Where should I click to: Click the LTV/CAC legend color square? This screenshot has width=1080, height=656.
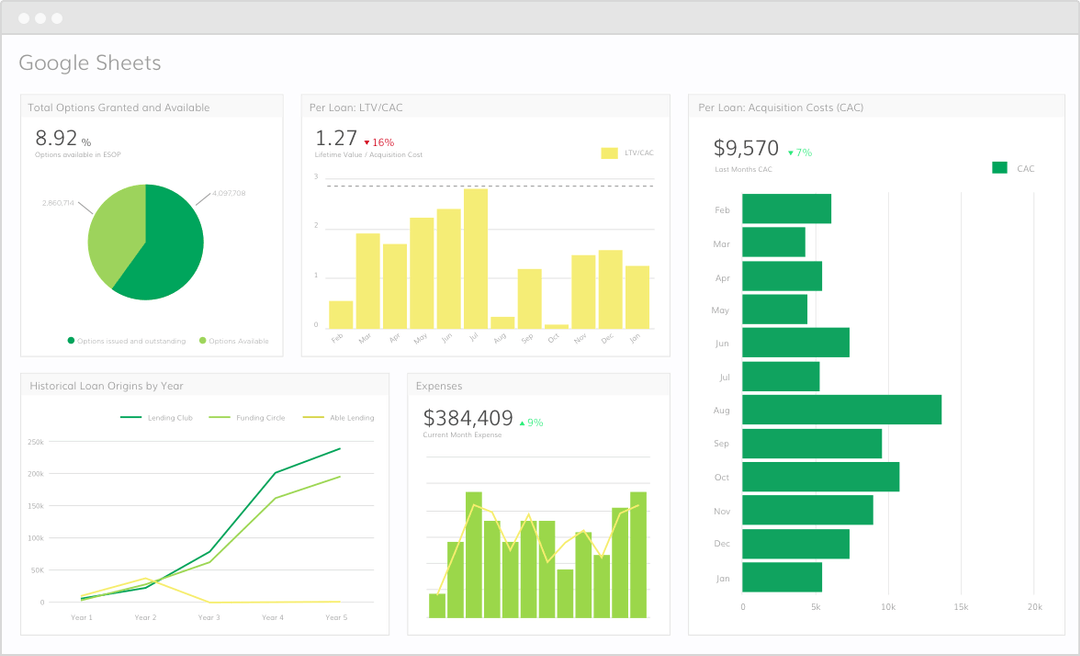click(608, 153)
